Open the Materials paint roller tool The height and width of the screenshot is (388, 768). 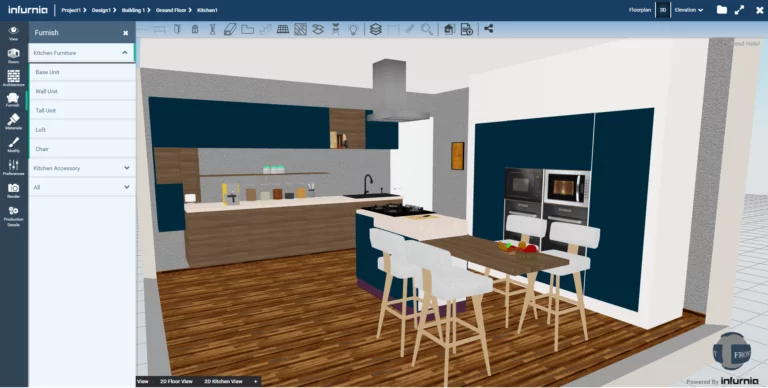[13, 121]
